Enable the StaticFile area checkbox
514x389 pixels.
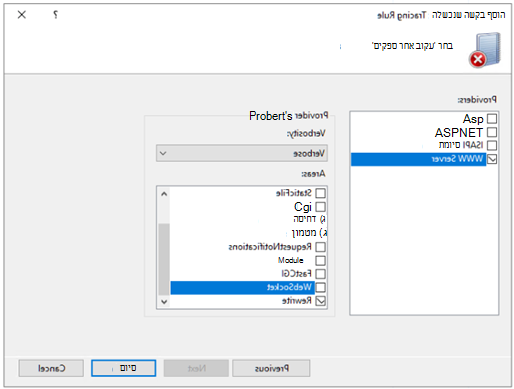coord(320,193)
